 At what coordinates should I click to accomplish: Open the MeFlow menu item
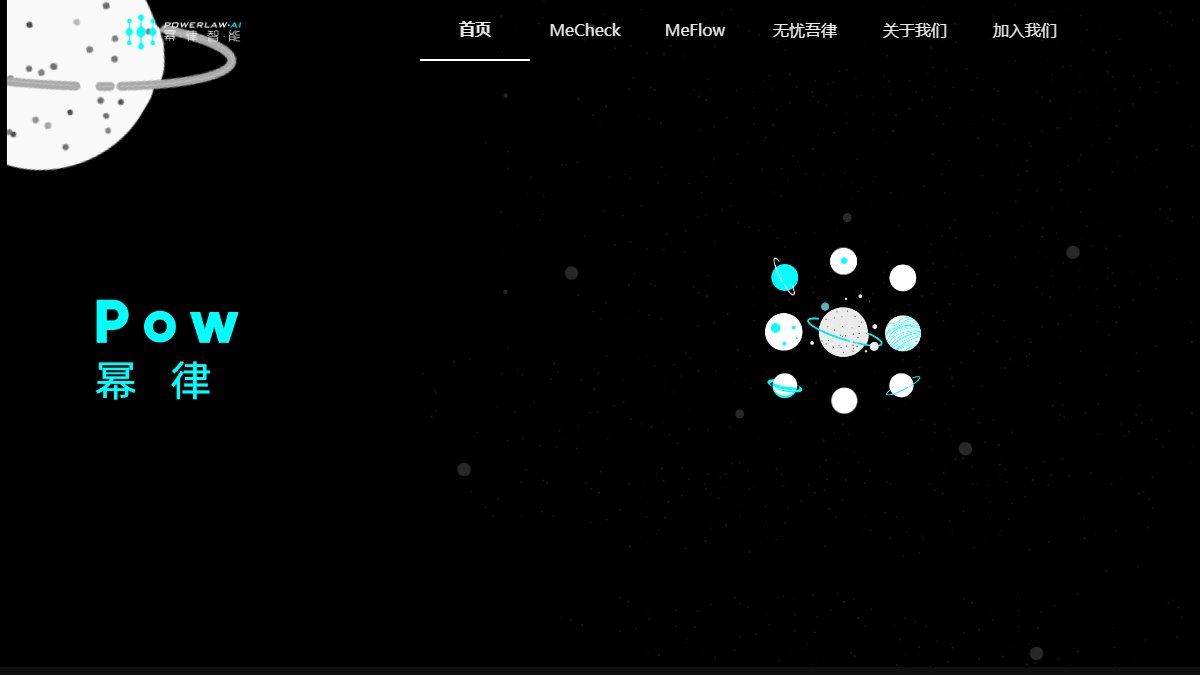pyautogui.click(x=695, y=30)
